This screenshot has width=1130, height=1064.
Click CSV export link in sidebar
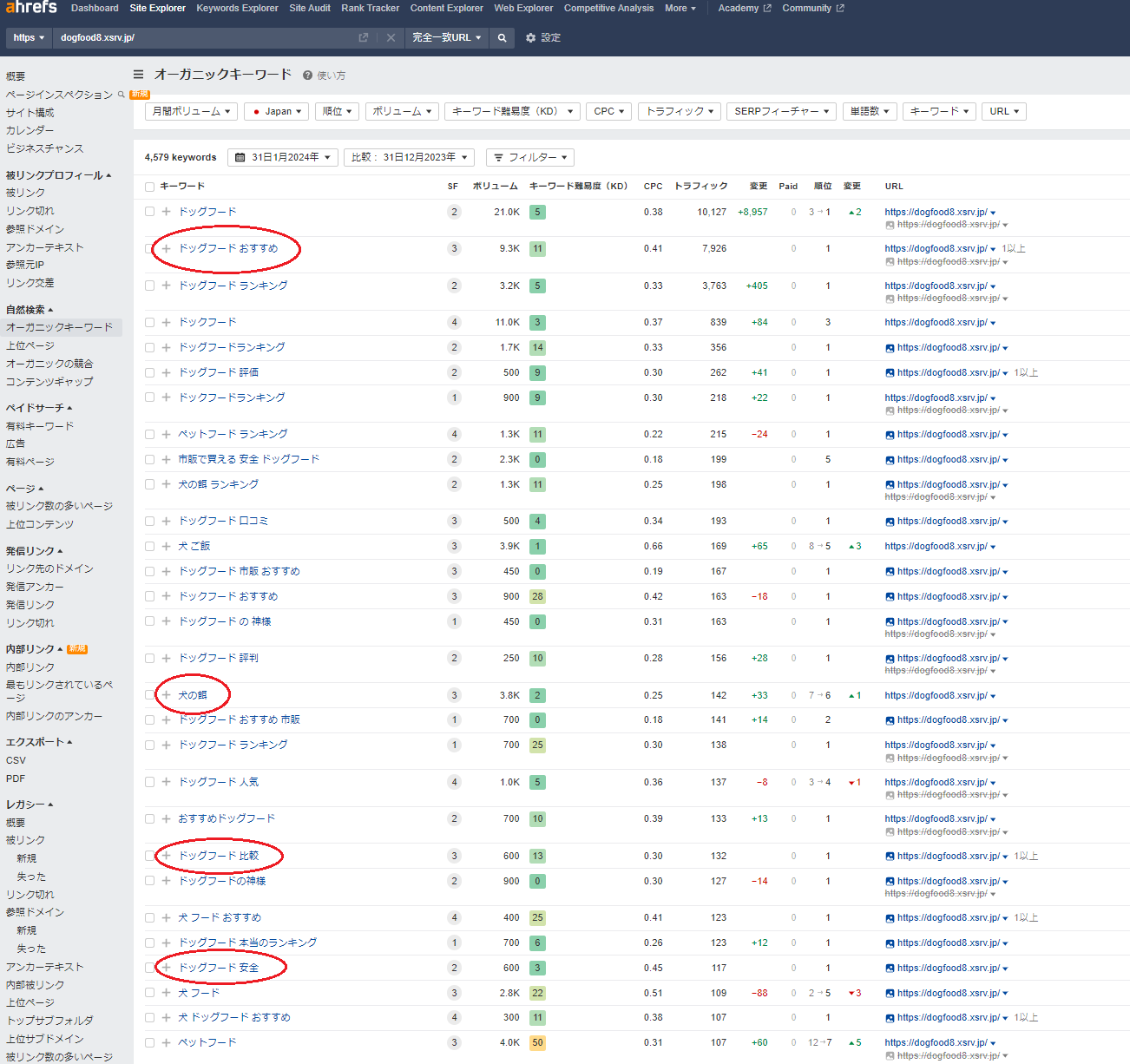[16, 760]
